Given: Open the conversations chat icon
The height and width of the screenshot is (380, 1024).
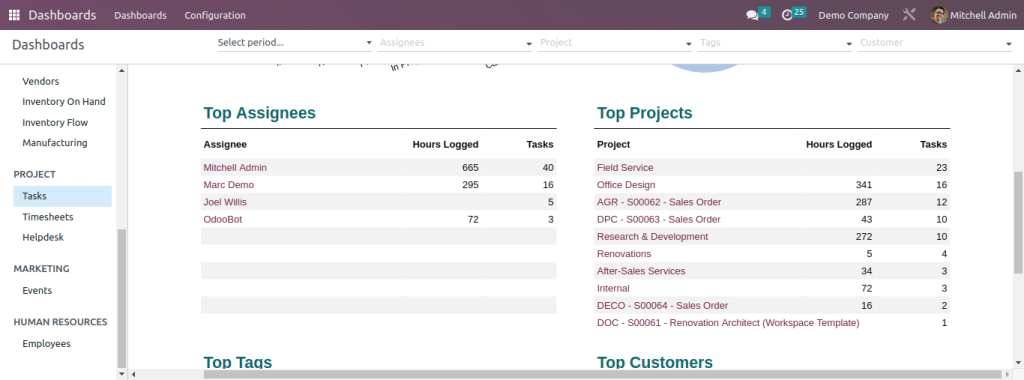Looking at the screenshot, I should click(752, 15).
